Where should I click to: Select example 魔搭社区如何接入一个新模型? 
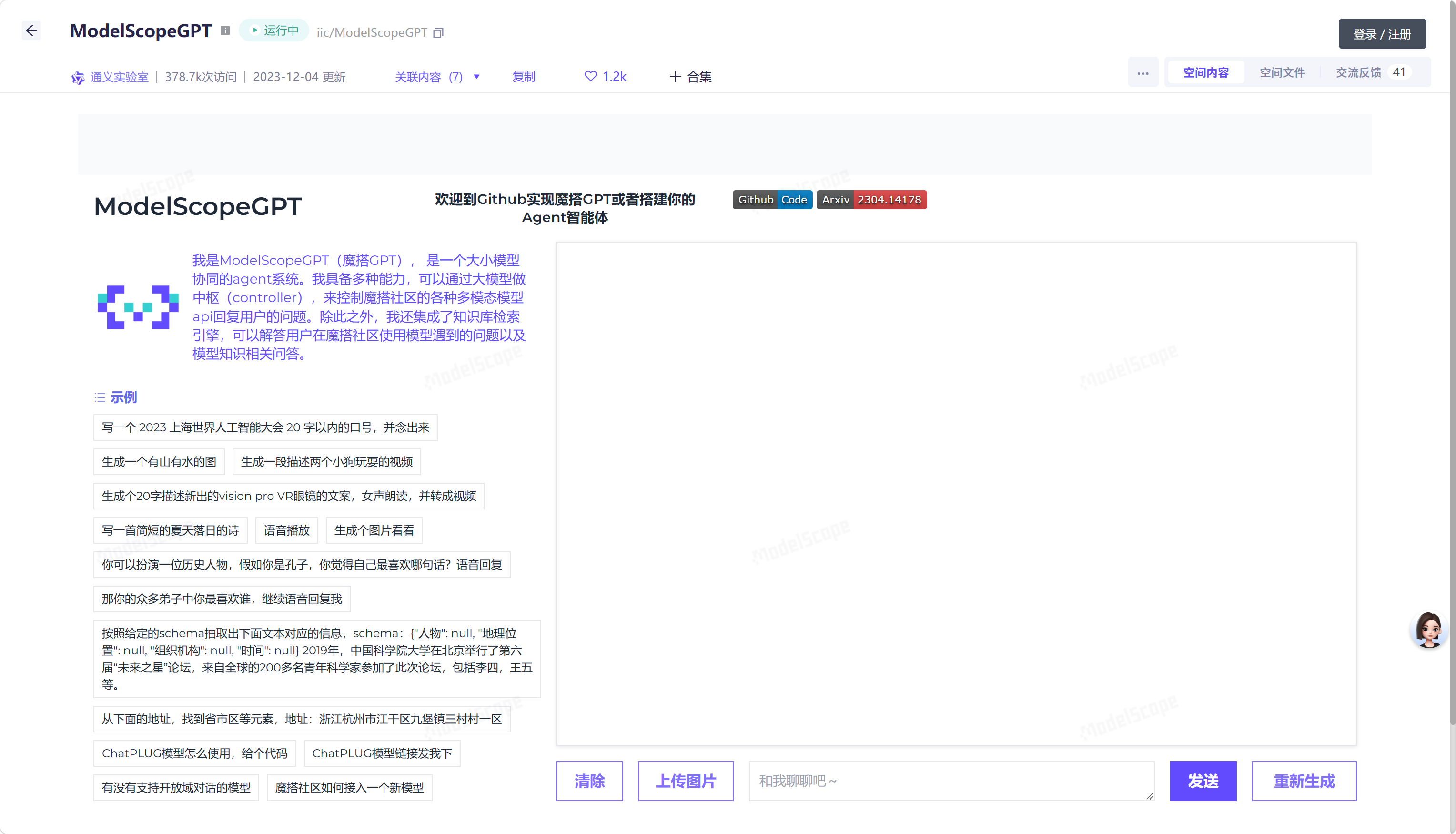[349, 788]
